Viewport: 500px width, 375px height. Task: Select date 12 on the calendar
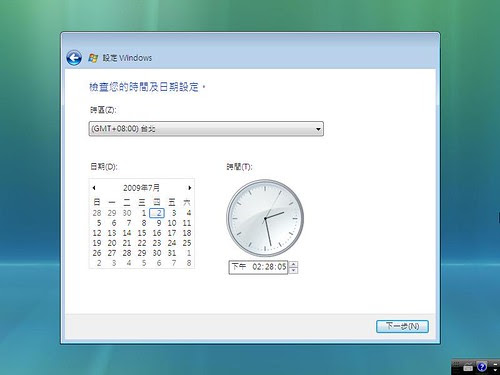[x=97, y=233]
